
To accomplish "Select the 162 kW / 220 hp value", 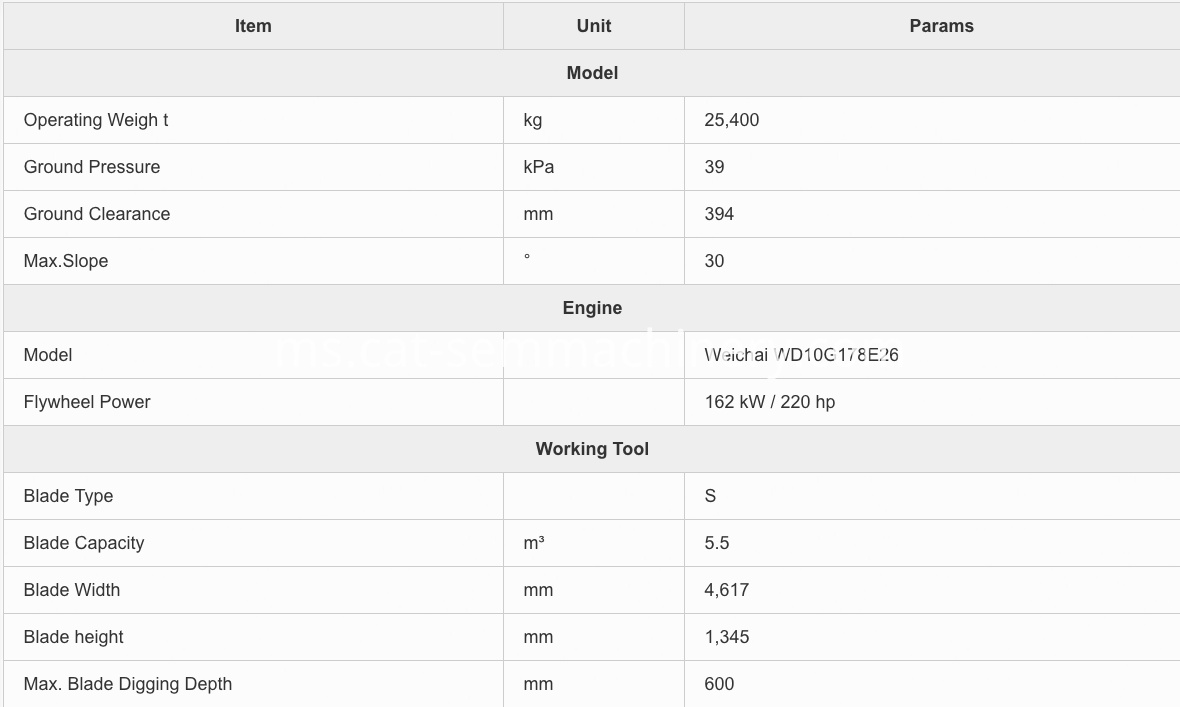I will pos(769,402).
